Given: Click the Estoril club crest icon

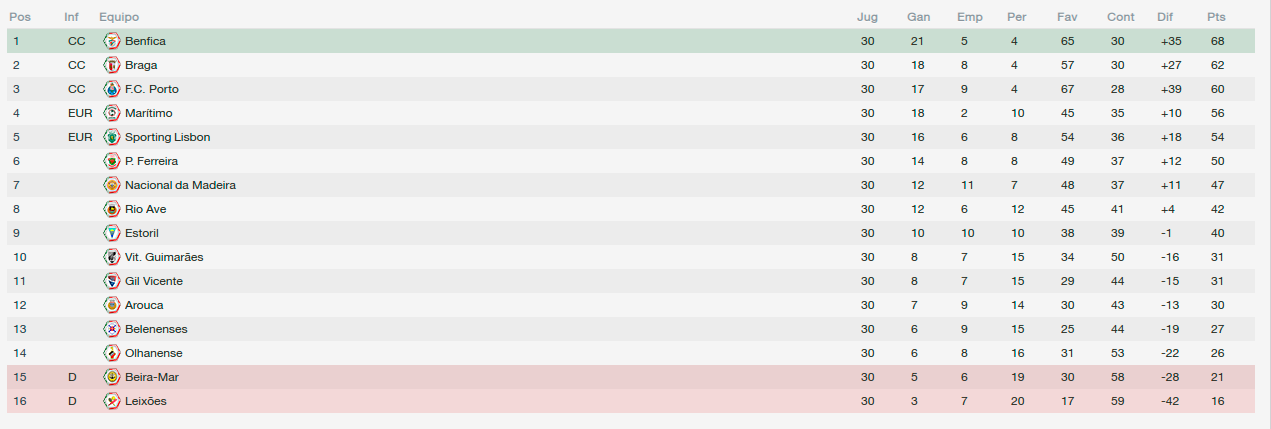Looking at the screenshot, I should coord(112,233).
